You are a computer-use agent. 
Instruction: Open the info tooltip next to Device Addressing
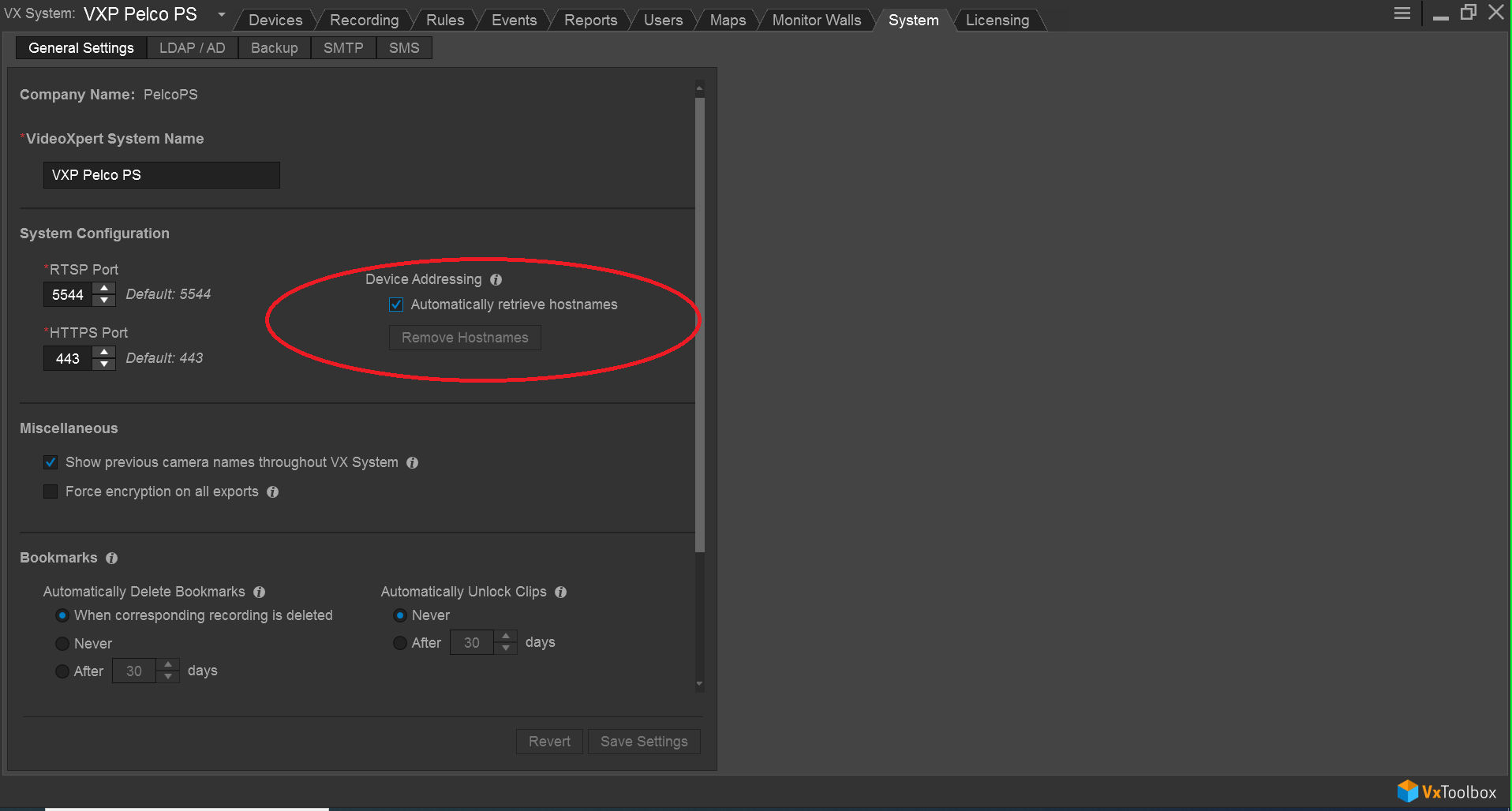(496, 279)
